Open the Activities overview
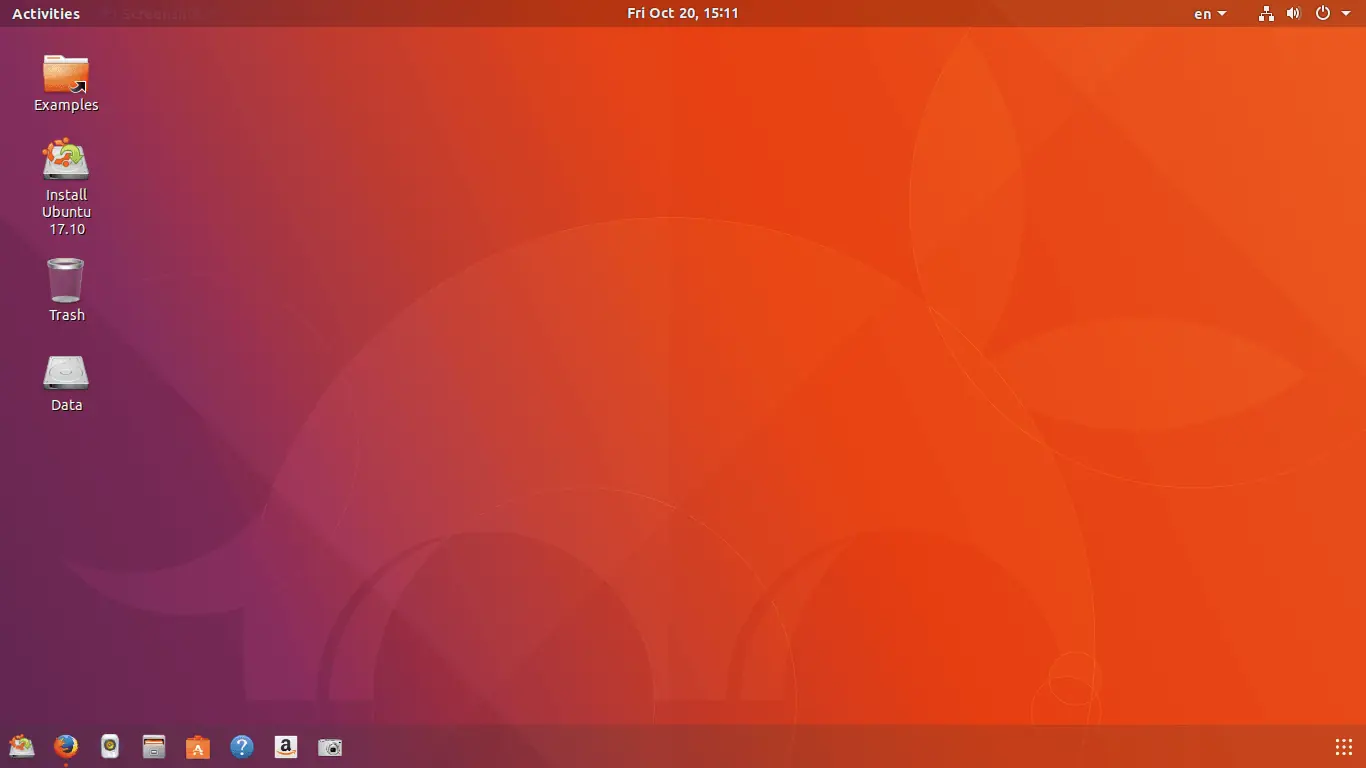1366x768 pixels. click(46, 14)
